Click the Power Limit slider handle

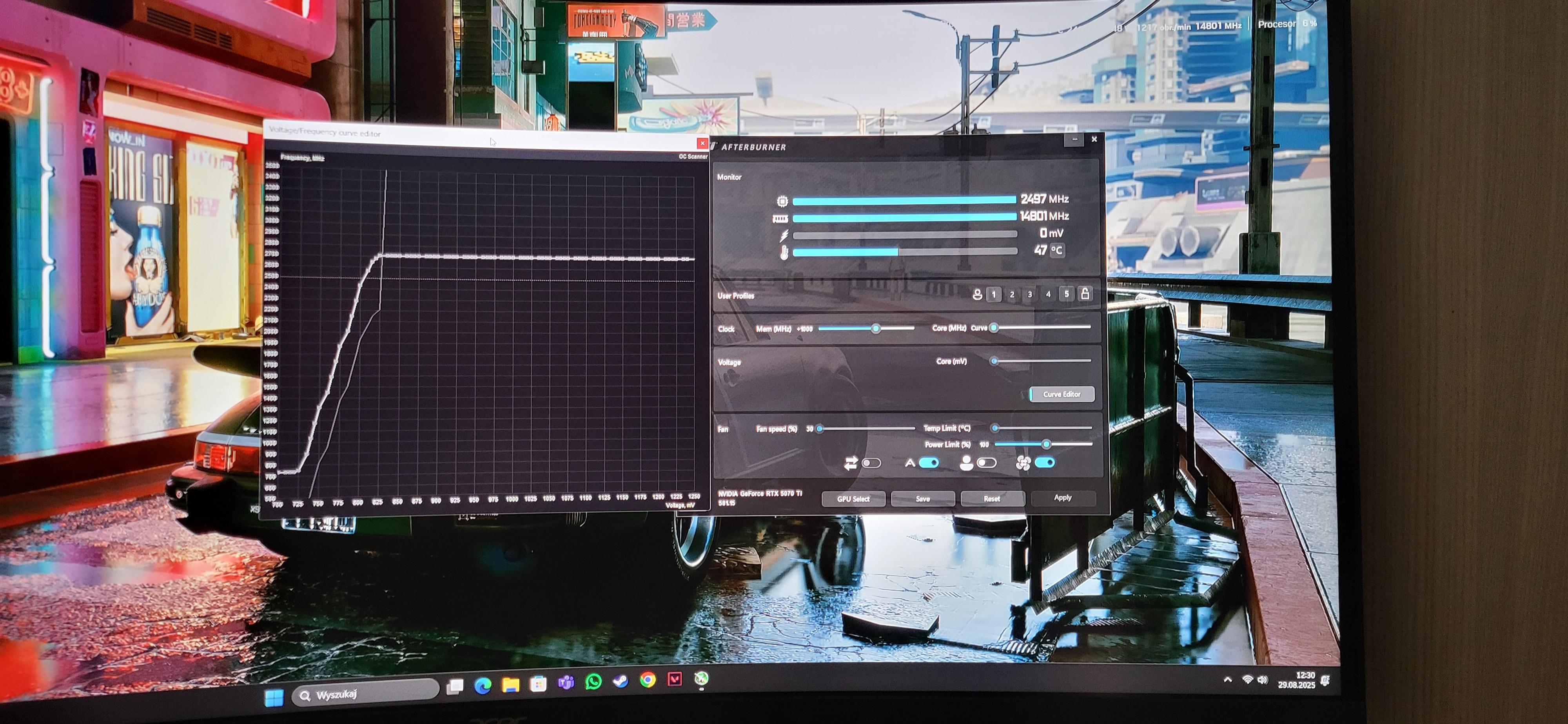(1046, 444)
